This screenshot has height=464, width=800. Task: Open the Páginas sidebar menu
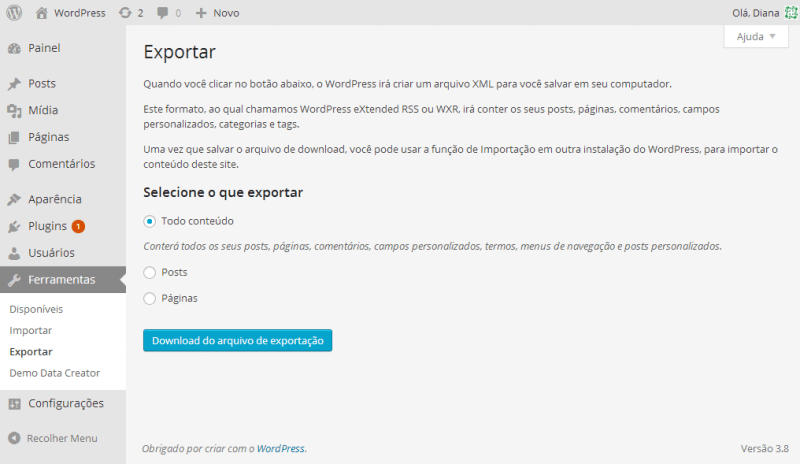click(48, 137)
